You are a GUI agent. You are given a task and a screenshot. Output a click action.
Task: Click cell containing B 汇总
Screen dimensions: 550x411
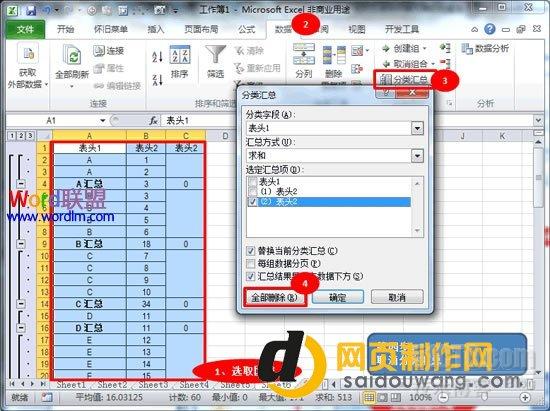click(x=89, y=244)
